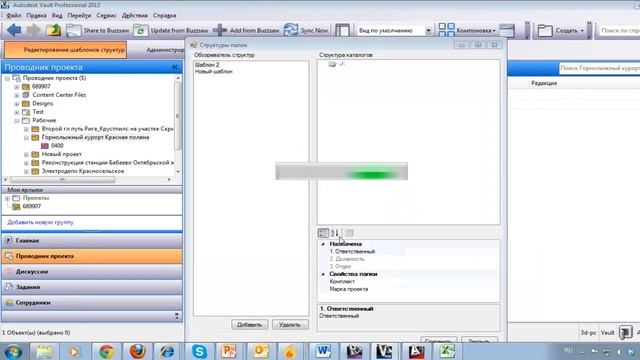Viewport: 640px width, 360px height.
Task: Open the Проводник проекта navigation section
Action: [92, 256]
